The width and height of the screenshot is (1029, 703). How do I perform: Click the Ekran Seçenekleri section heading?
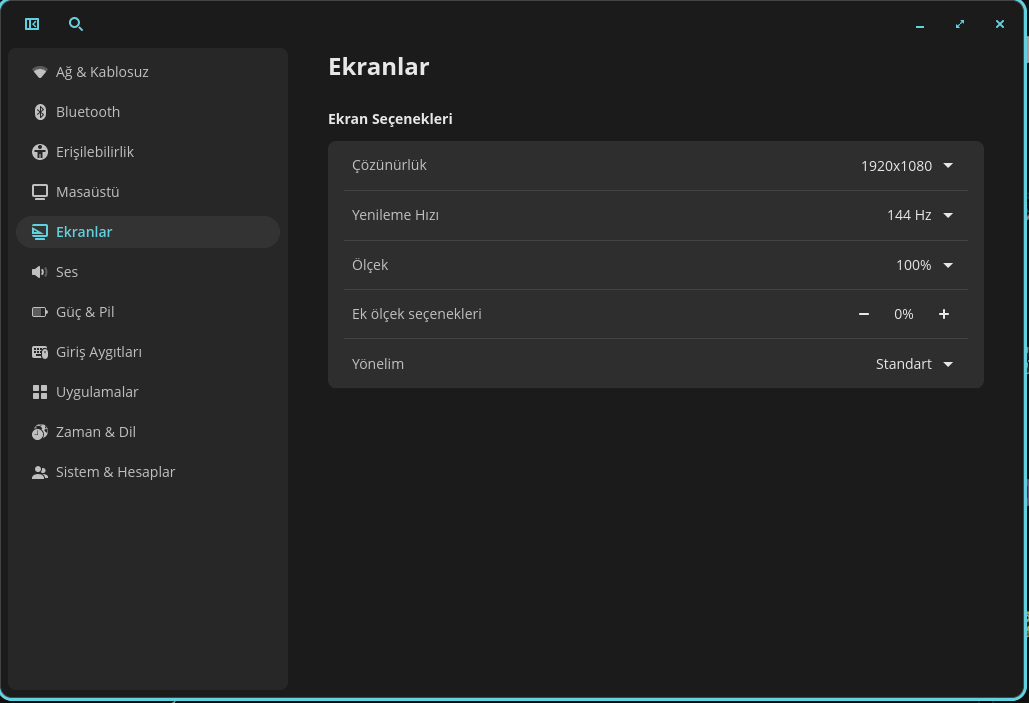click(x=390, y=119)
